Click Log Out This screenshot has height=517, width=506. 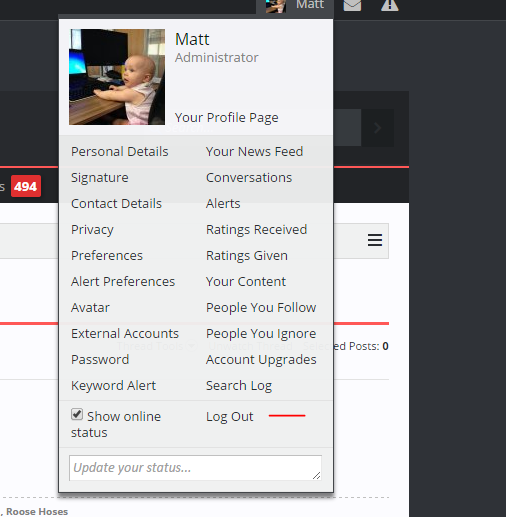(x=230, y=417)
